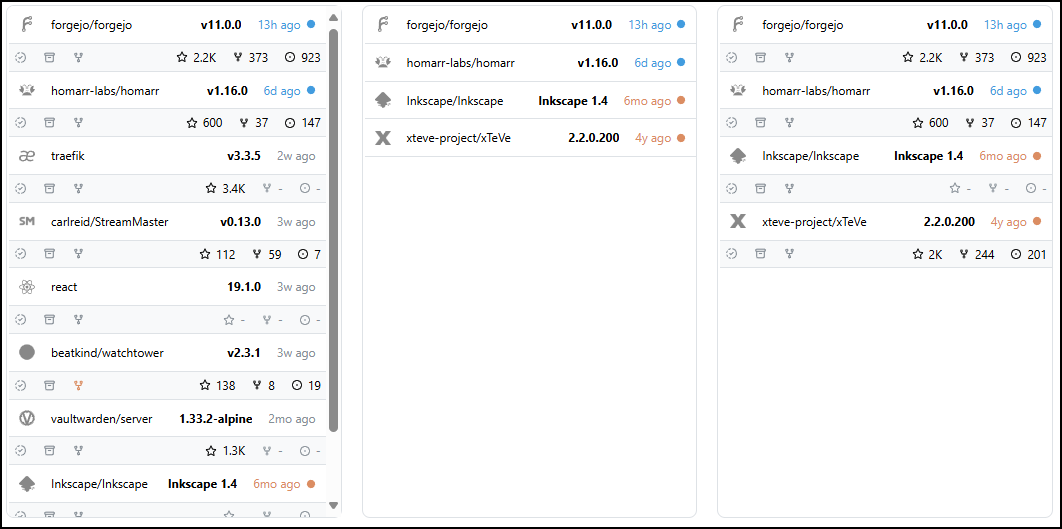Viewport: 1062px width, 529px height.
Task: Click the traefik project logo icon
Action: [27, 156]
